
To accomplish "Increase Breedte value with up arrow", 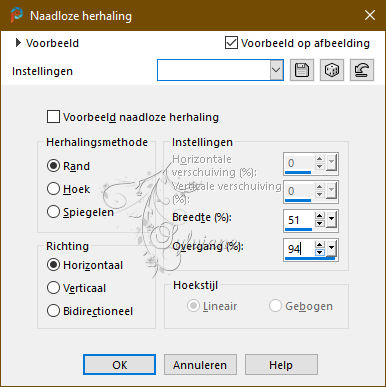I will [320, 216].
